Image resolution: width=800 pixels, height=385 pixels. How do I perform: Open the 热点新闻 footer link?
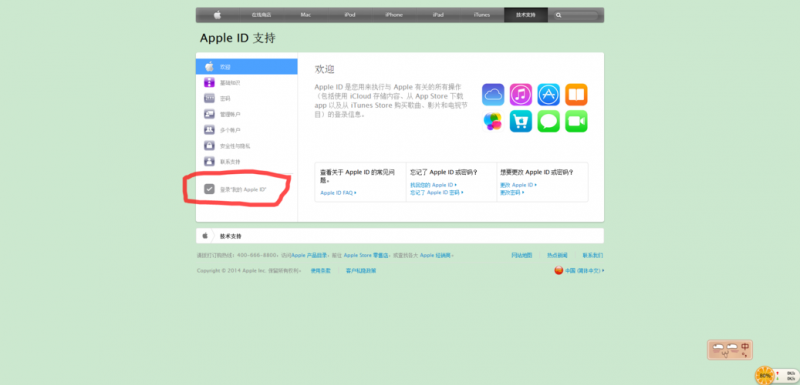557,255
